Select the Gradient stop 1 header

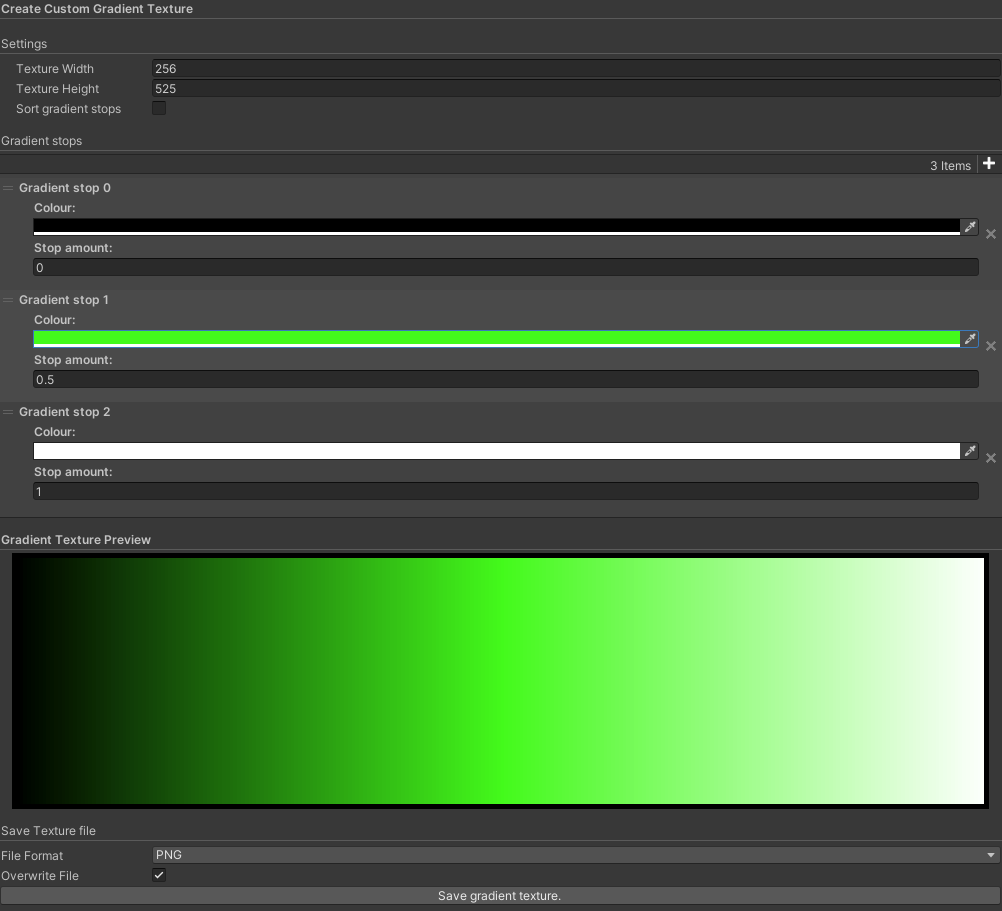(x=64, y=300)
